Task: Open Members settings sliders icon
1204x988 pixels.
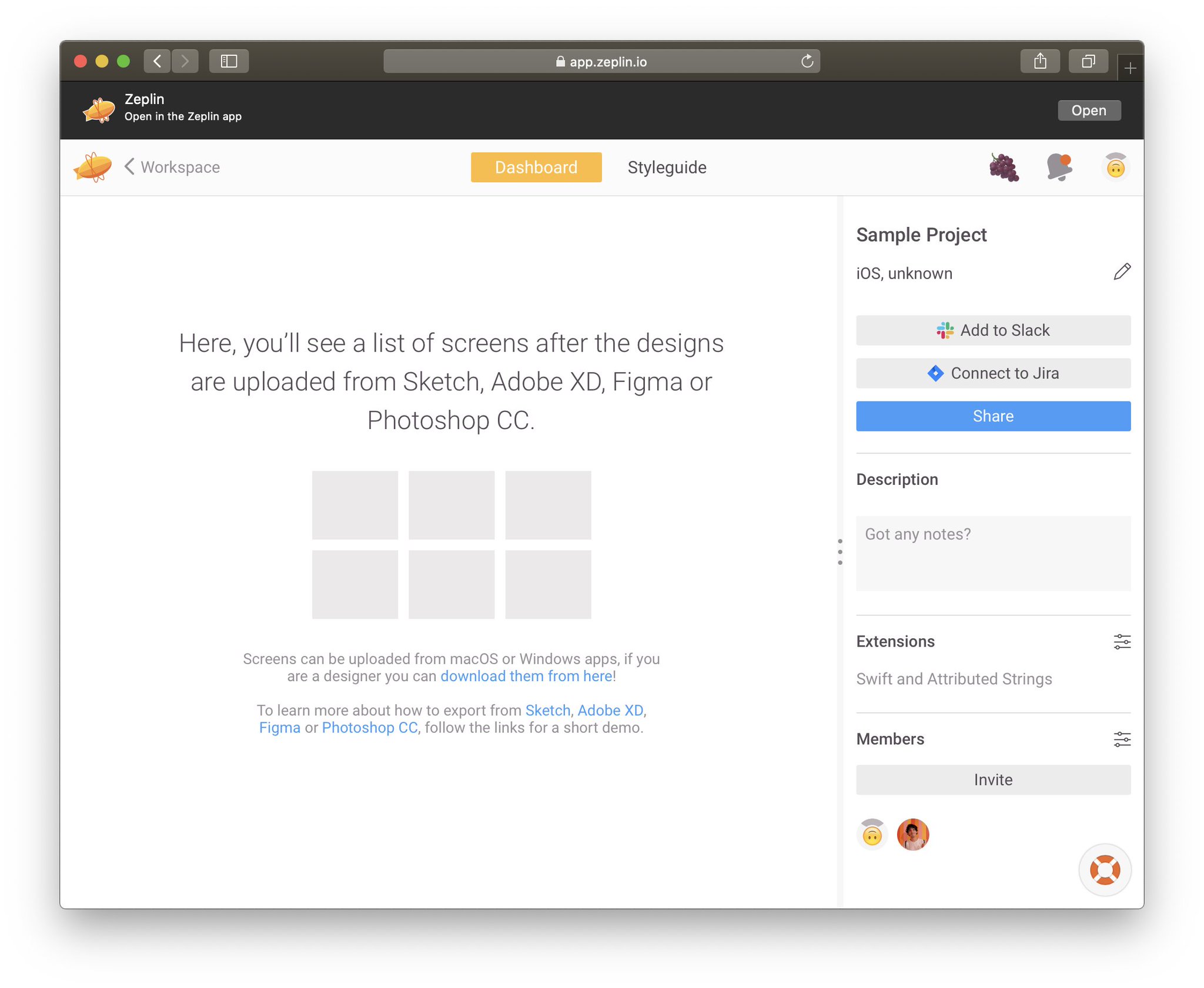Action: pyautogui.click(x=1122, y=739)
